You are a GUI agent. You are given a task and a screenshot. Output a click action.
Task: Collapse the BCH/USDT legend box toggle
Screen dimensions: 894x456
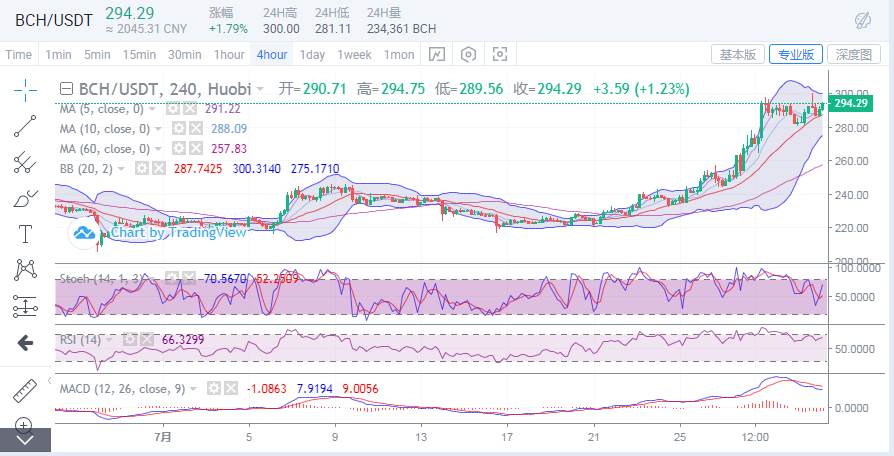click(66, 89)
